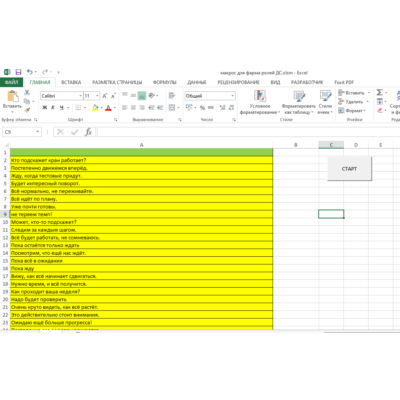Open Conditional Formatting (Условное форматирование)
The height and width of the screenshot is (400, 400).
coord(260,103)
